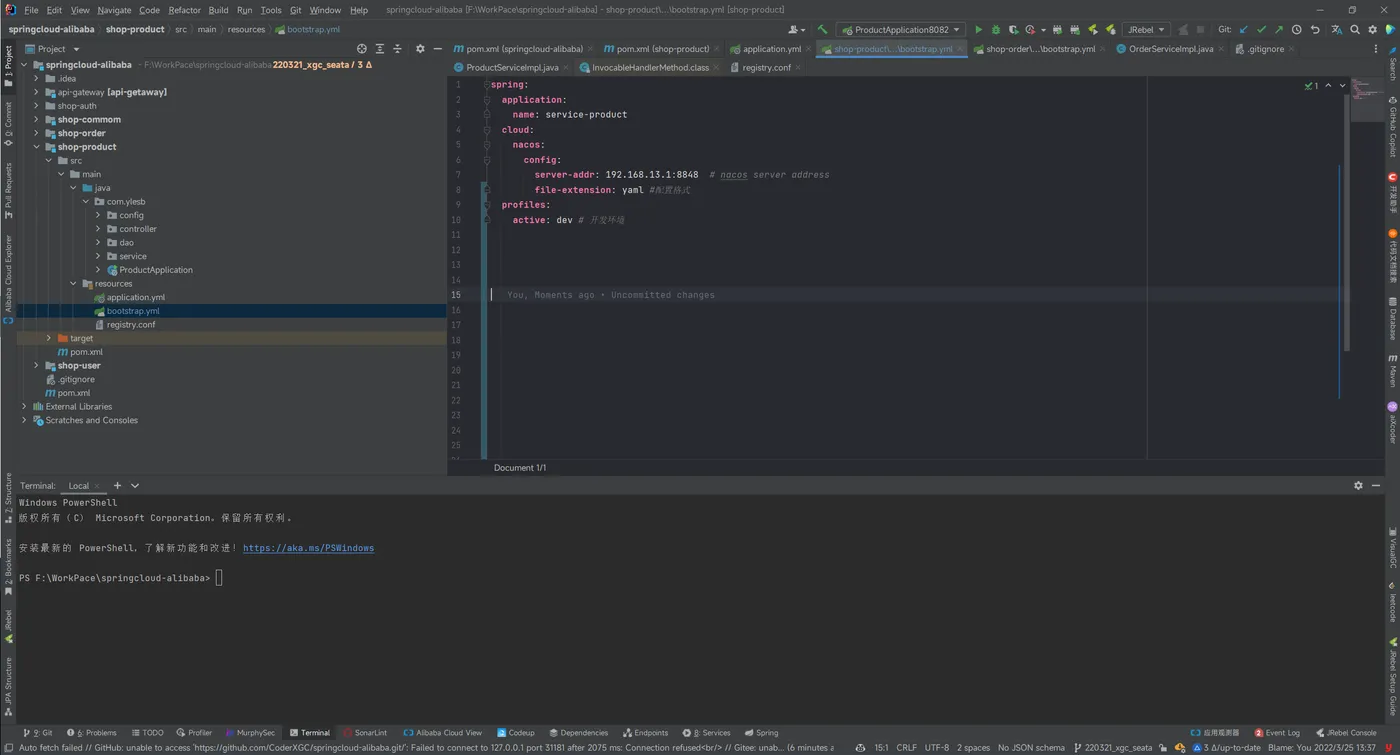The height and width of the screenshot is (755, 1400).
Task: Run ProductApplication8082 with the green play icon
Action: pos(978,30)
